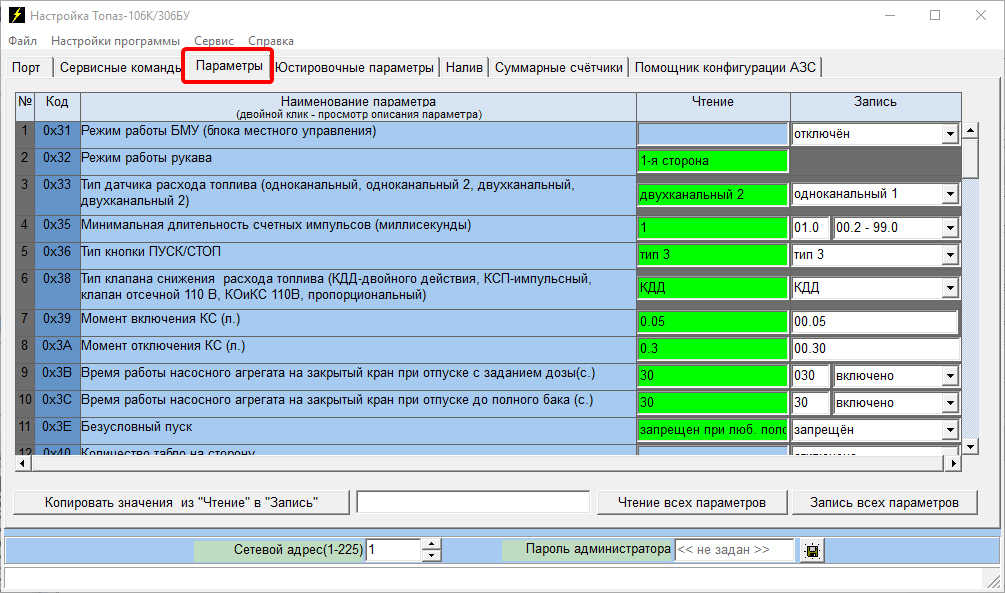1005x593 pixels.
Task: Open the Юстировочные параметры tab
Action: (354, 67)
